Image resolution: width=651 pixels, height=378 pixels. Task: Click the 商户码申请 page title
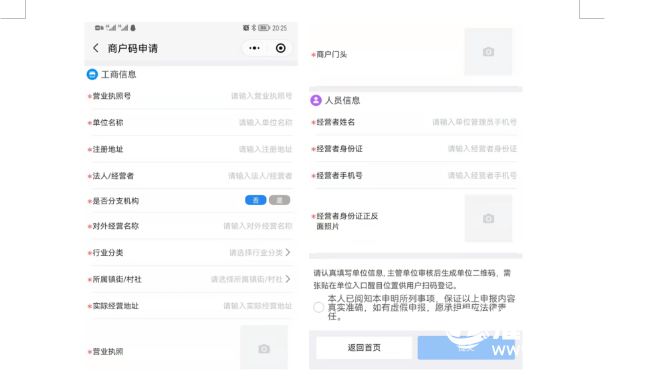[133, 48]
